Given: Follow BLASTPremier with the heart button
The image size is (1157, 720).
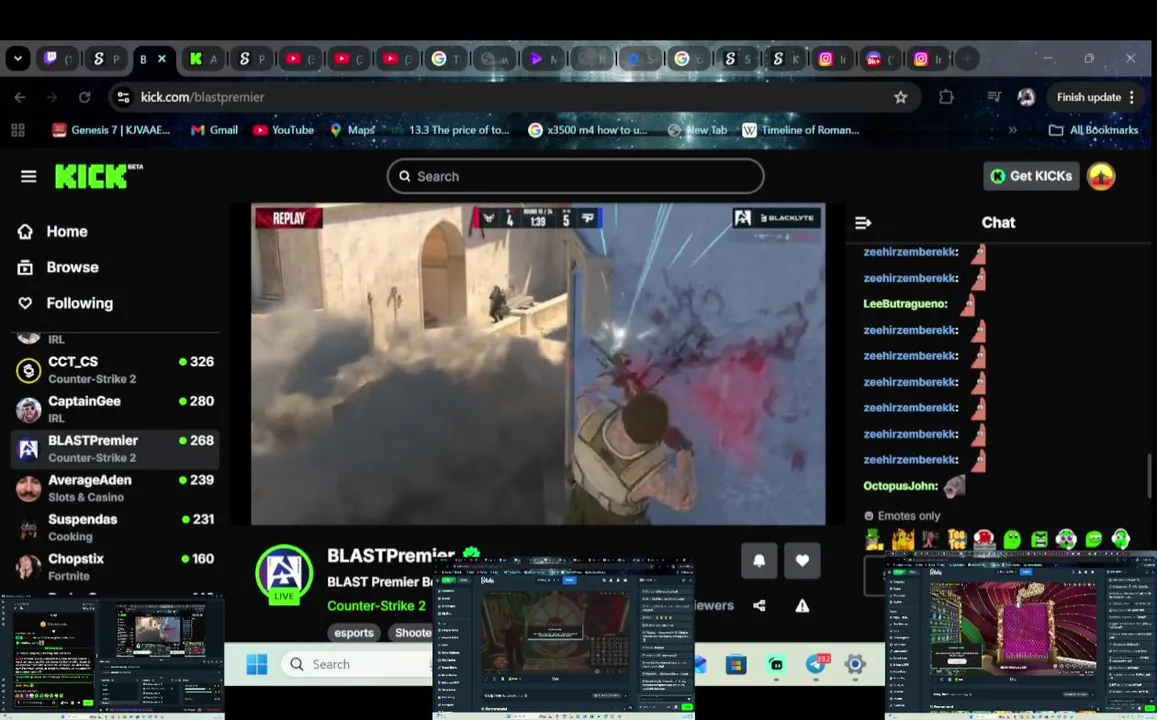Looking at the screenshot, I should click(802, 561).
